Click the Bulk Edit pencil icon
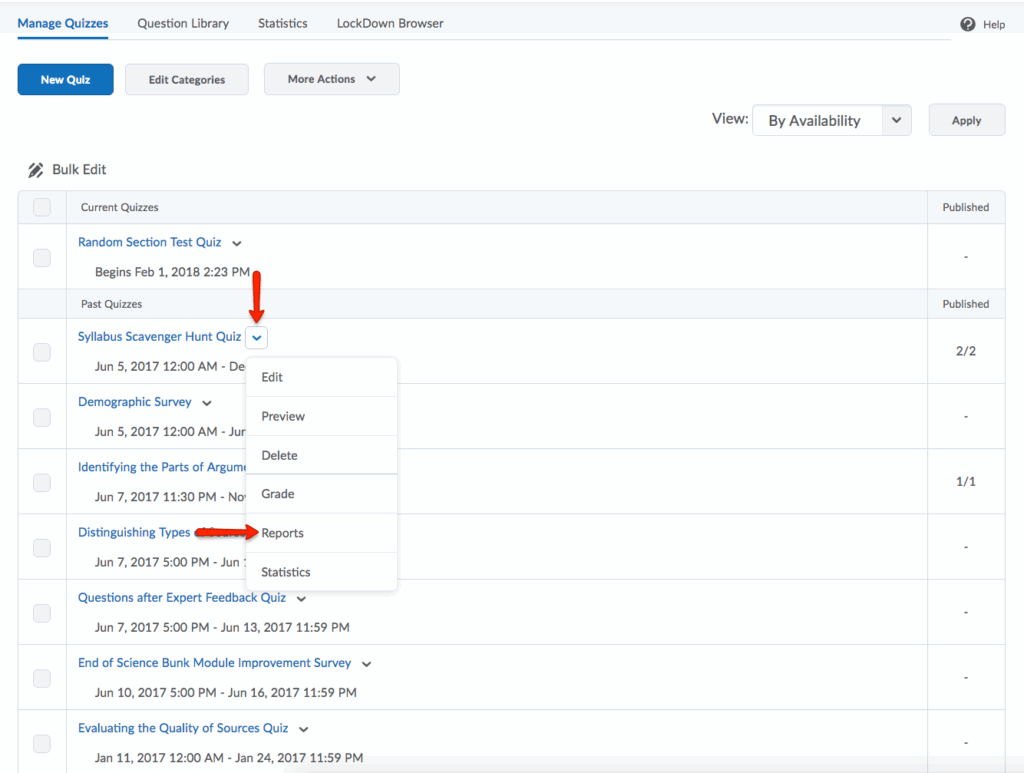Screen dimensions: 1024x773 [x=36, y=170]
